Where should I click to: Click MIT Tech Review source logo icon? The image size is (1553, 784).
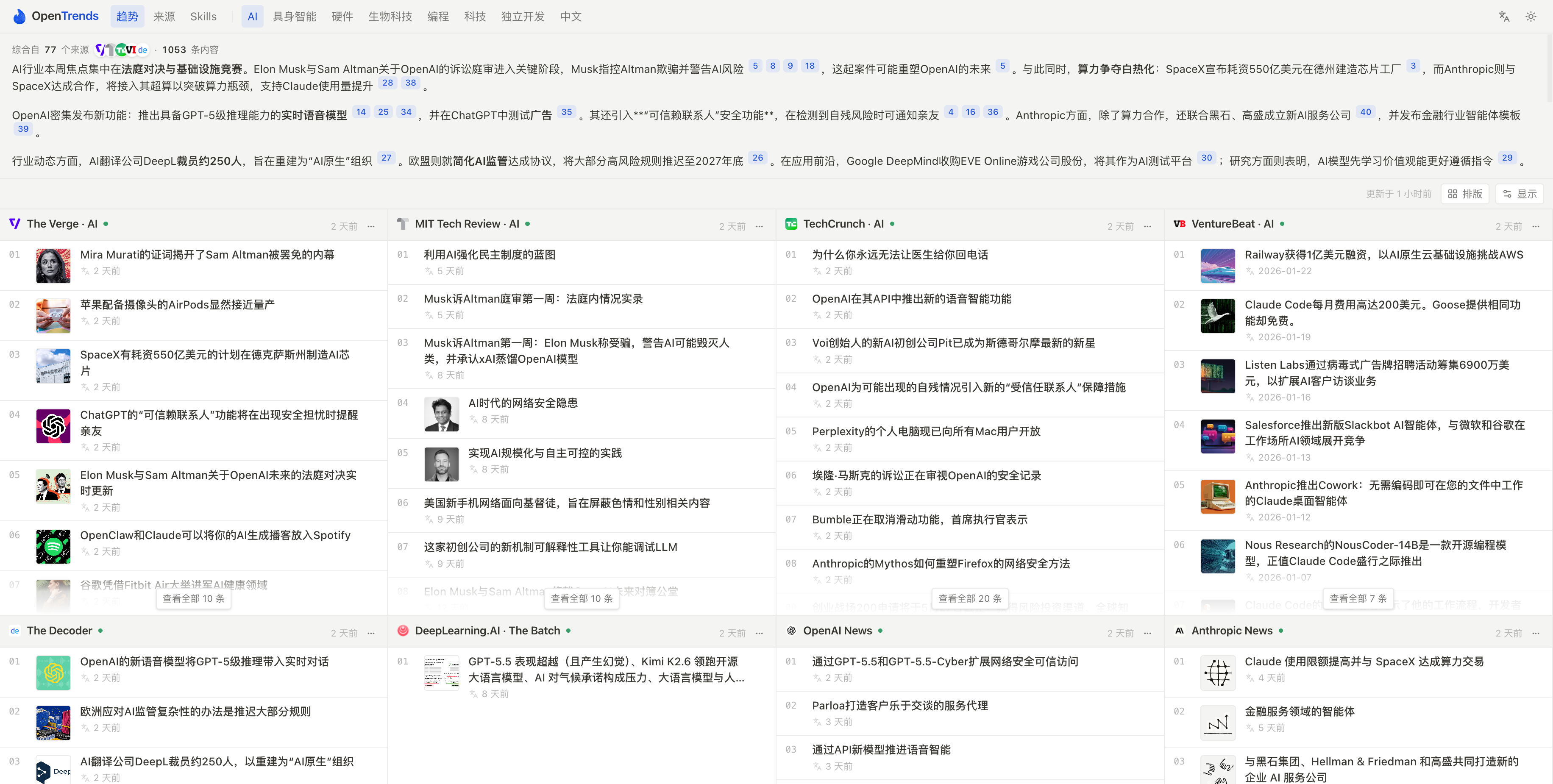404,224
